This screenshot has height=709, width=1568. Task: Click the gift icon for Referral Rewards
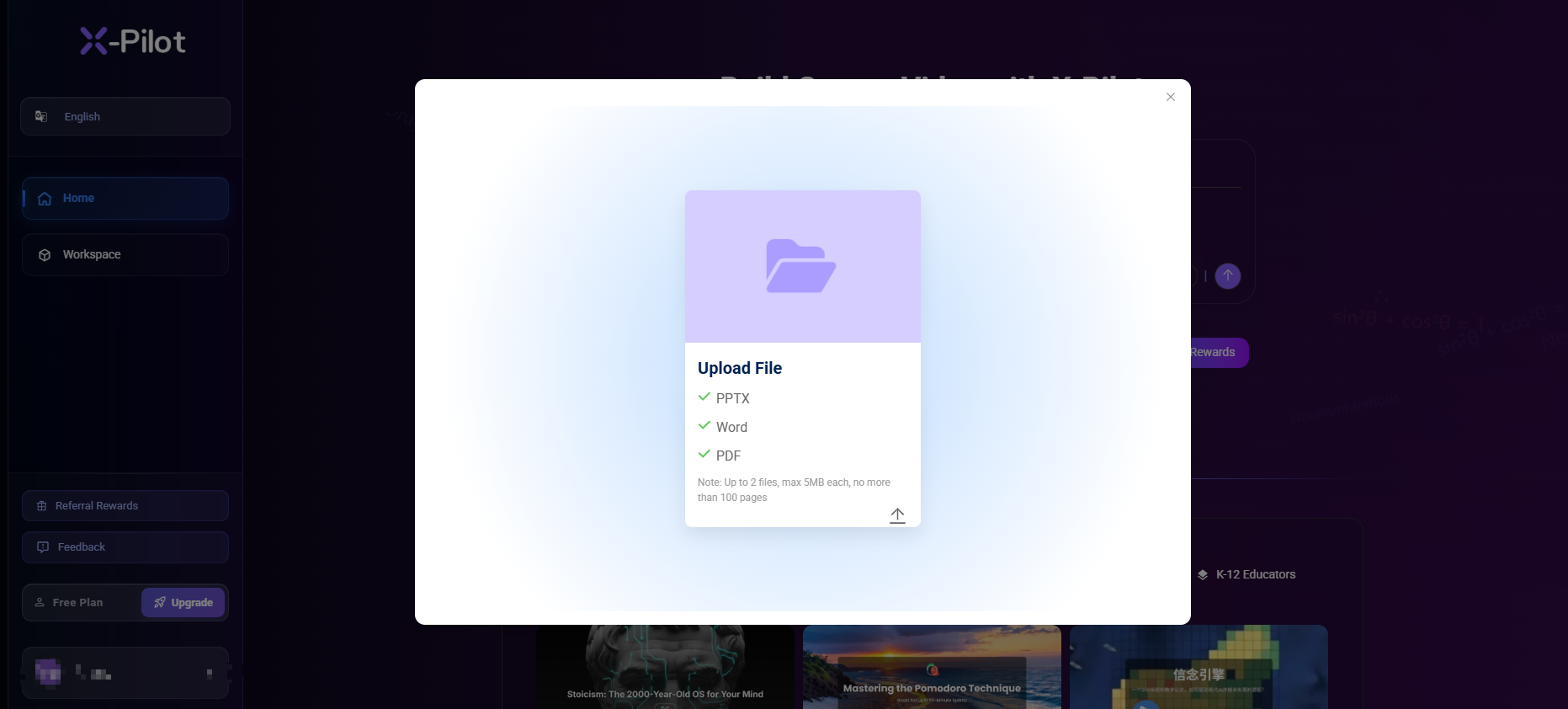pyautogui.click(x=42, y=506)
